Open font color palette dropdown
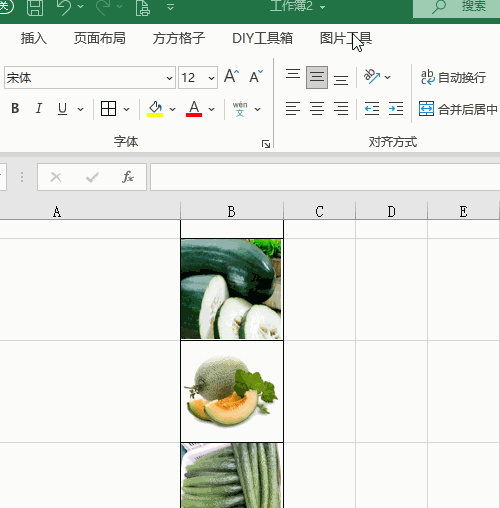This screenshot has width=500, height=508. (x=211, y=109)
